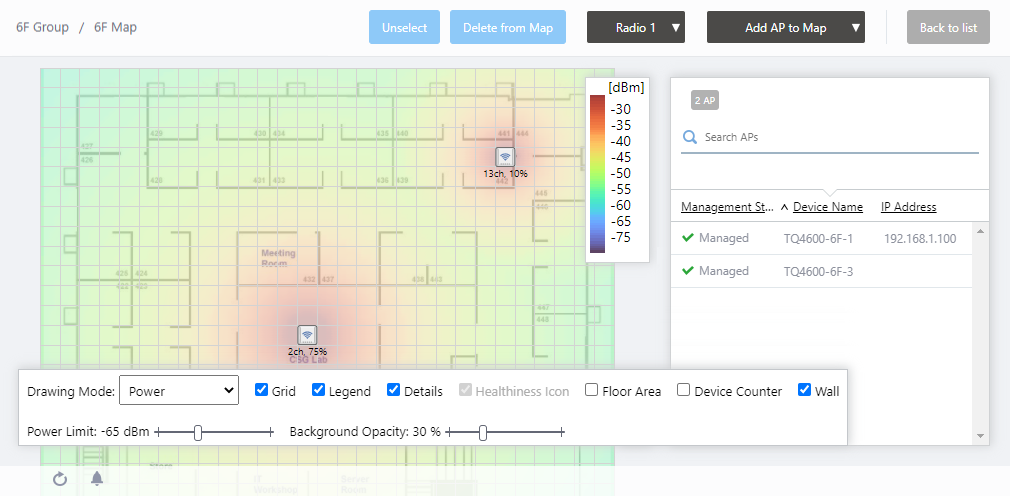The image size is (1010, 496).
Task: Click the 2 AP count badge
Action: click(x=704, y=100)
